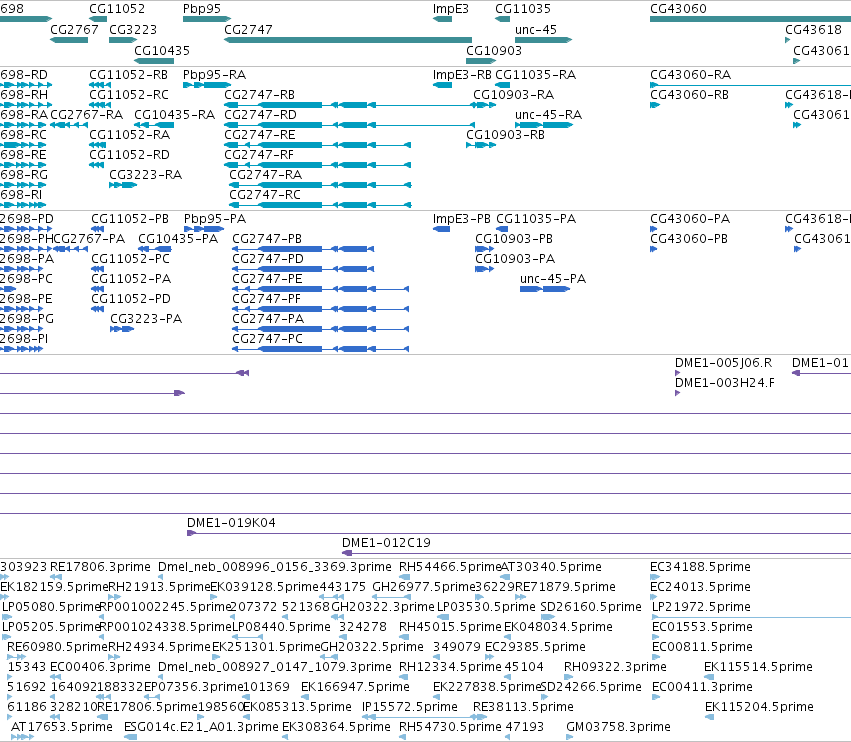Viewport: 851px width, 742px height.
Task: Select the unc-45-RA transcript
Action: point(544,125)
